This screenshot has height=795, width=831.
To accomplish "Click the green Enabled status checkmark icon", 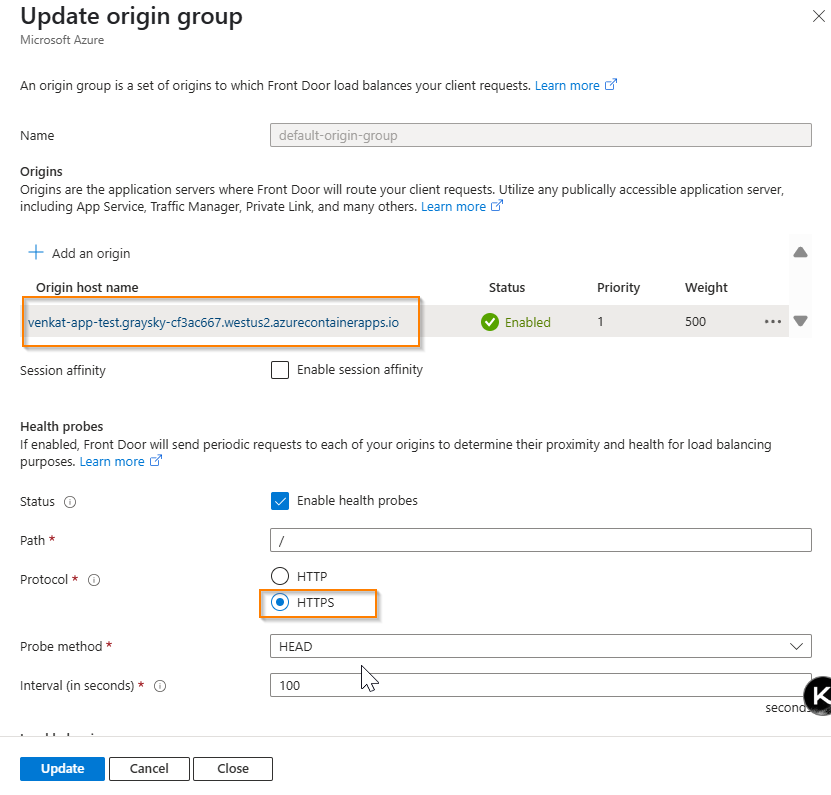I will click(490, 322).
